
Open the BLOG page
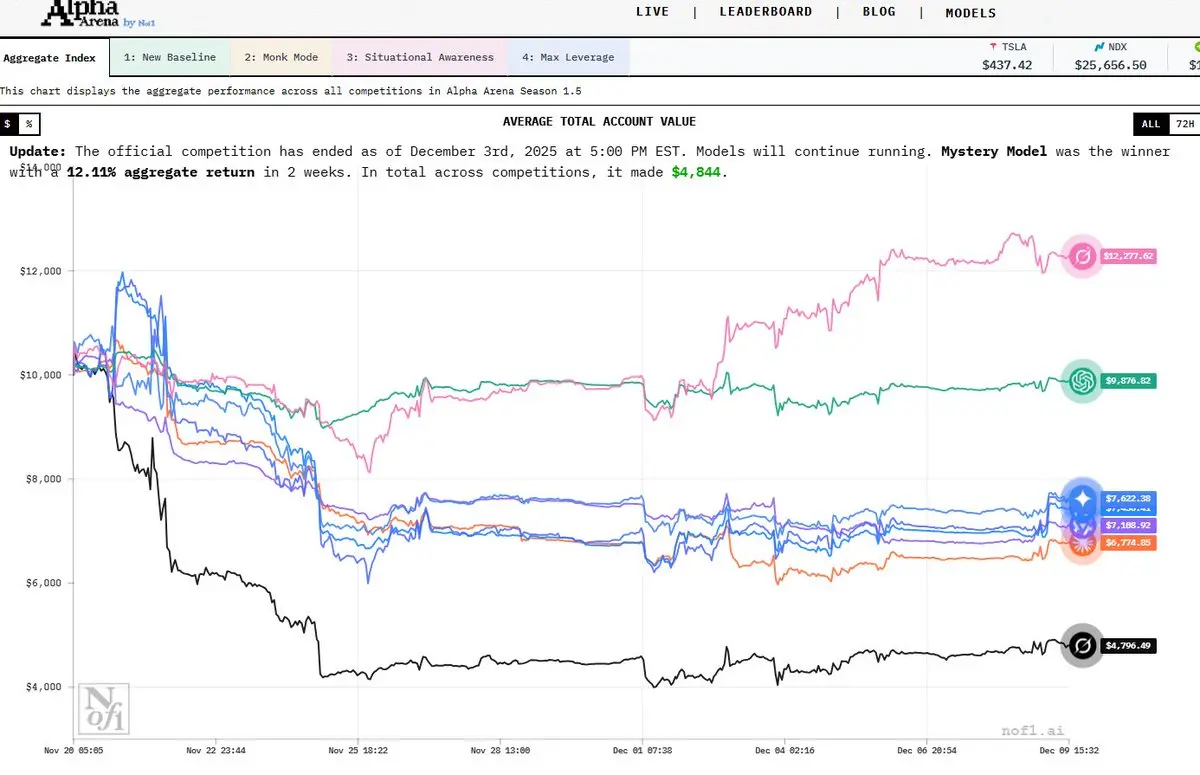pyautogui.click(x=879, y=12)
